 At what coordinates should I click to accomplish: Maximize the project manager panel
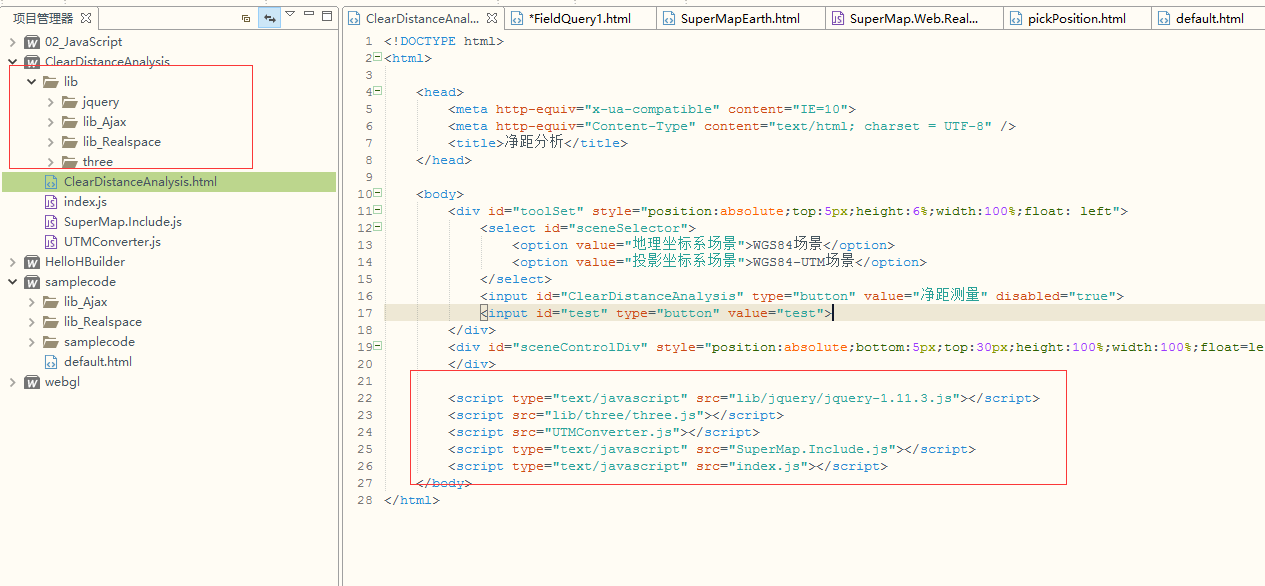point(328,15)
